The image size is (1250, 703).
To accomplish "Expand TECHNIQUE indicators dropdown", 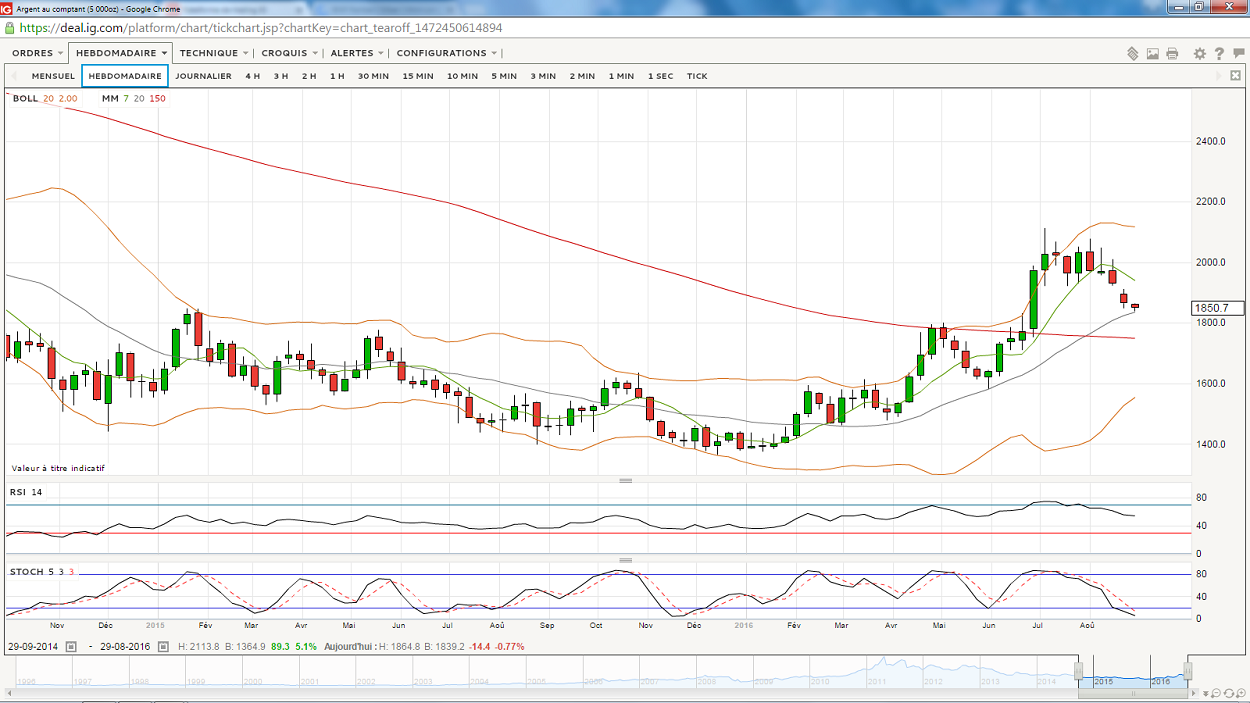I will coord(214,53).
